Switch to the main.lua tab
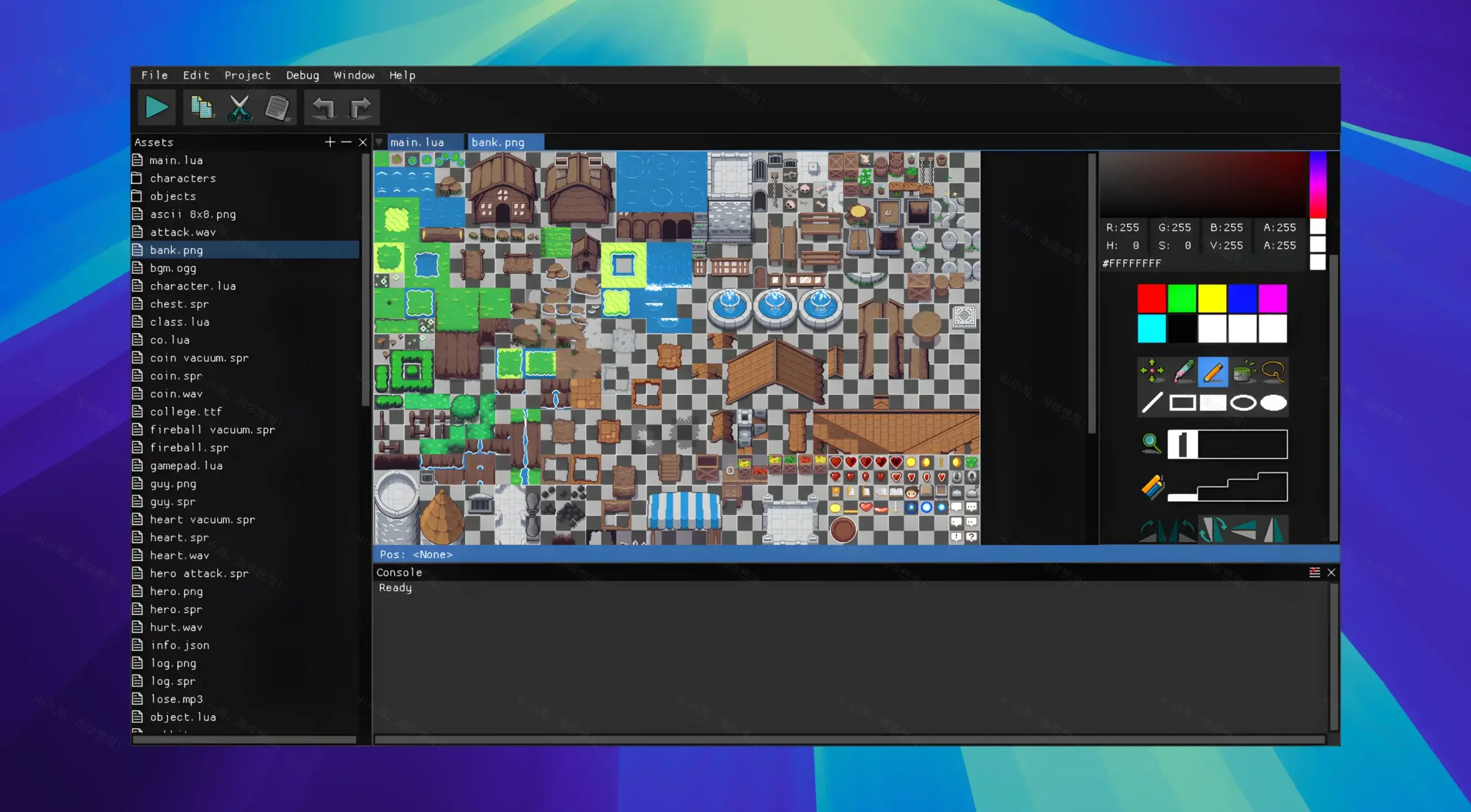 click(x=418, y=142)
